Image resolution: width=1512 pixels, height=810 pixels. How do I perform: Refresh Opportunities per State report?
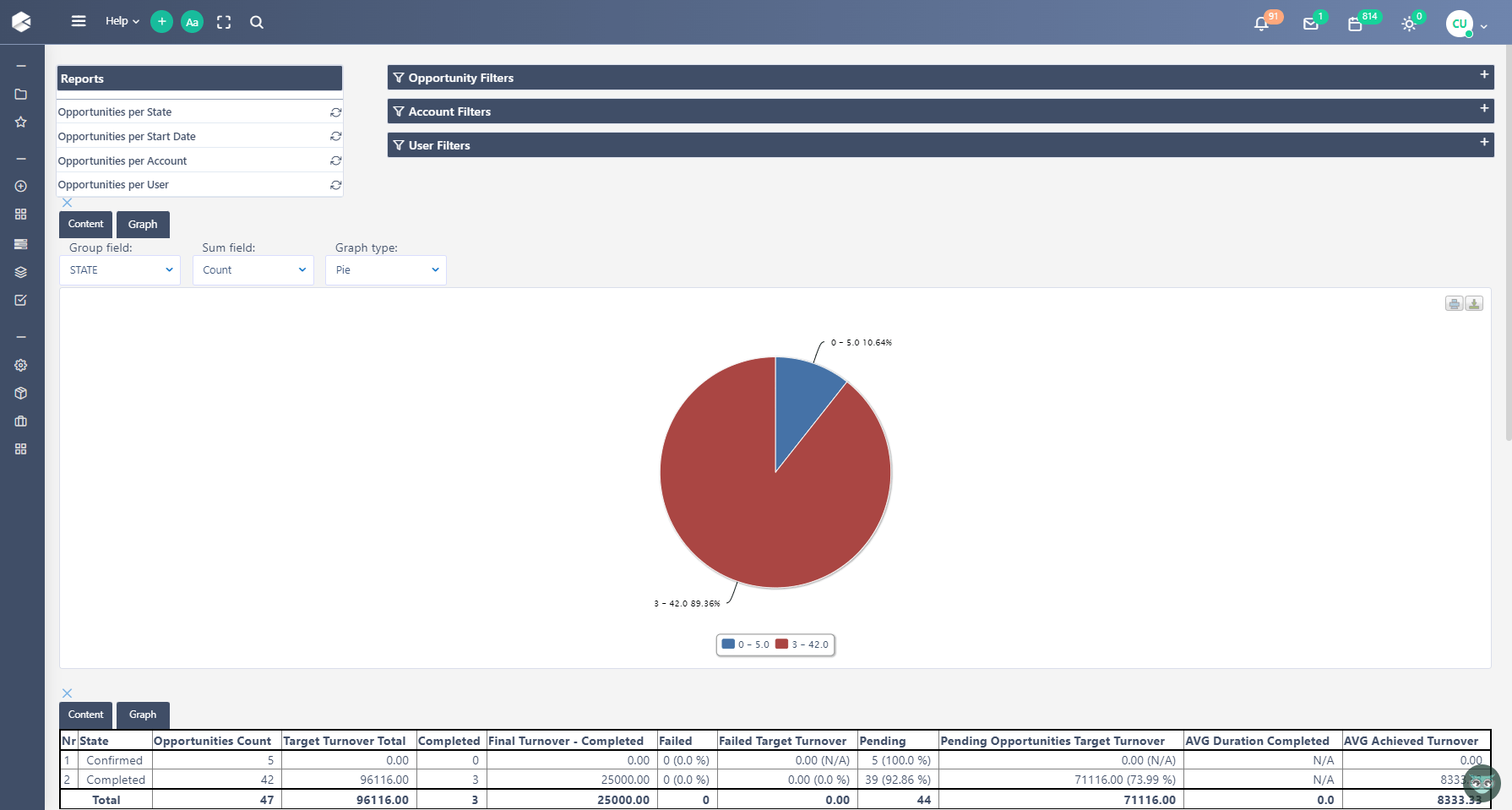pyautogui.click(x=335, y=112)
